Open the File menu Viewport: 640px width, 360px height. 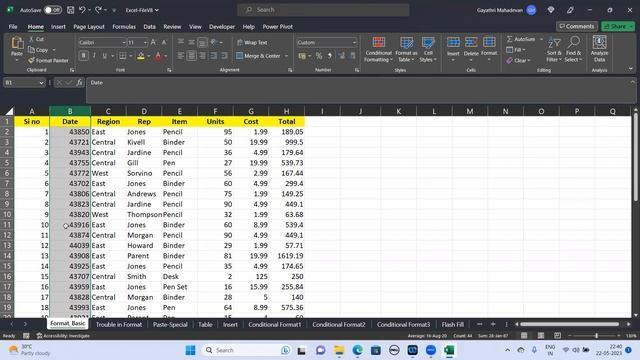[13, 27]
